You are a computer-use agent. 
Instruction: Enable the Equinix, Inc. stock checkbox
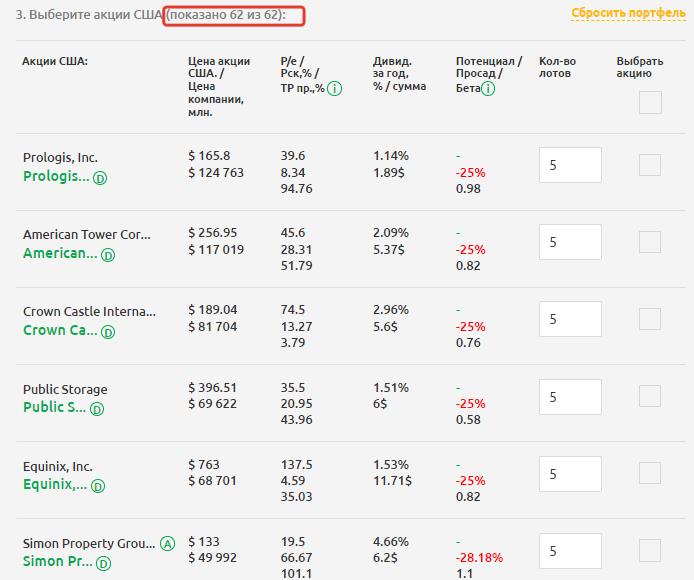click(650, 473)
